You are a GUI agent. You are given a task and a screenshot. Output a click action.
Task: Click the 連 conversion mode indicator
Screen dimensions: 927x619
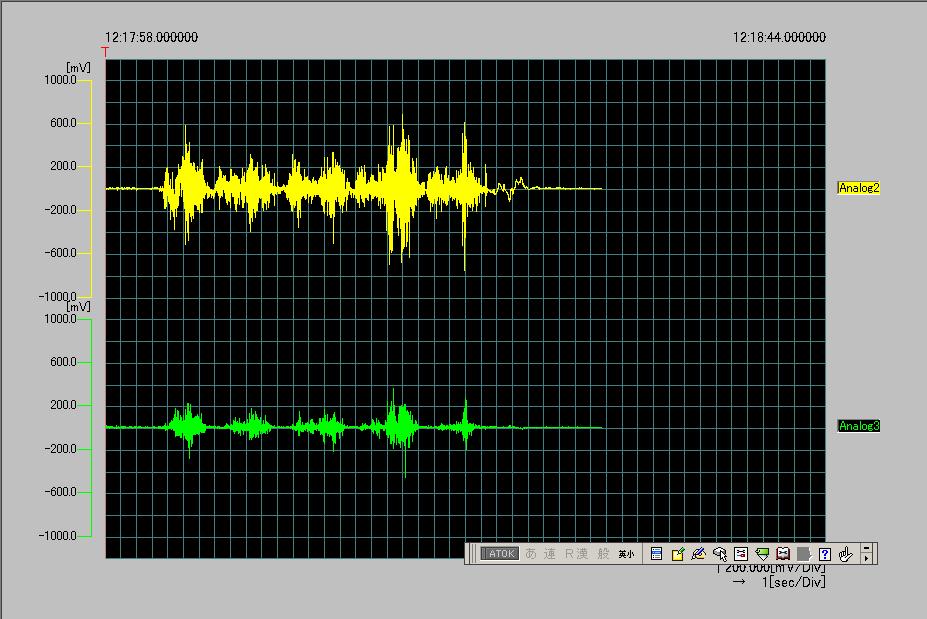(x=550, y=554)
